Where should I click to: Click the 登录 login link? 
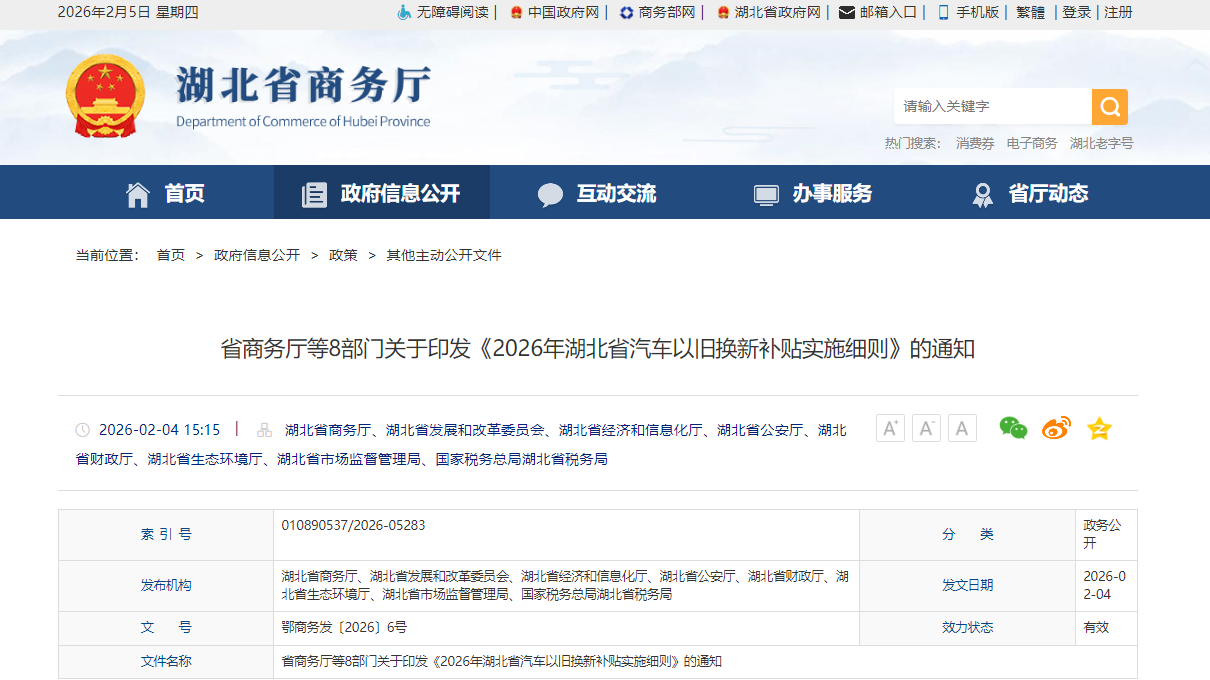coord(1076,13)
